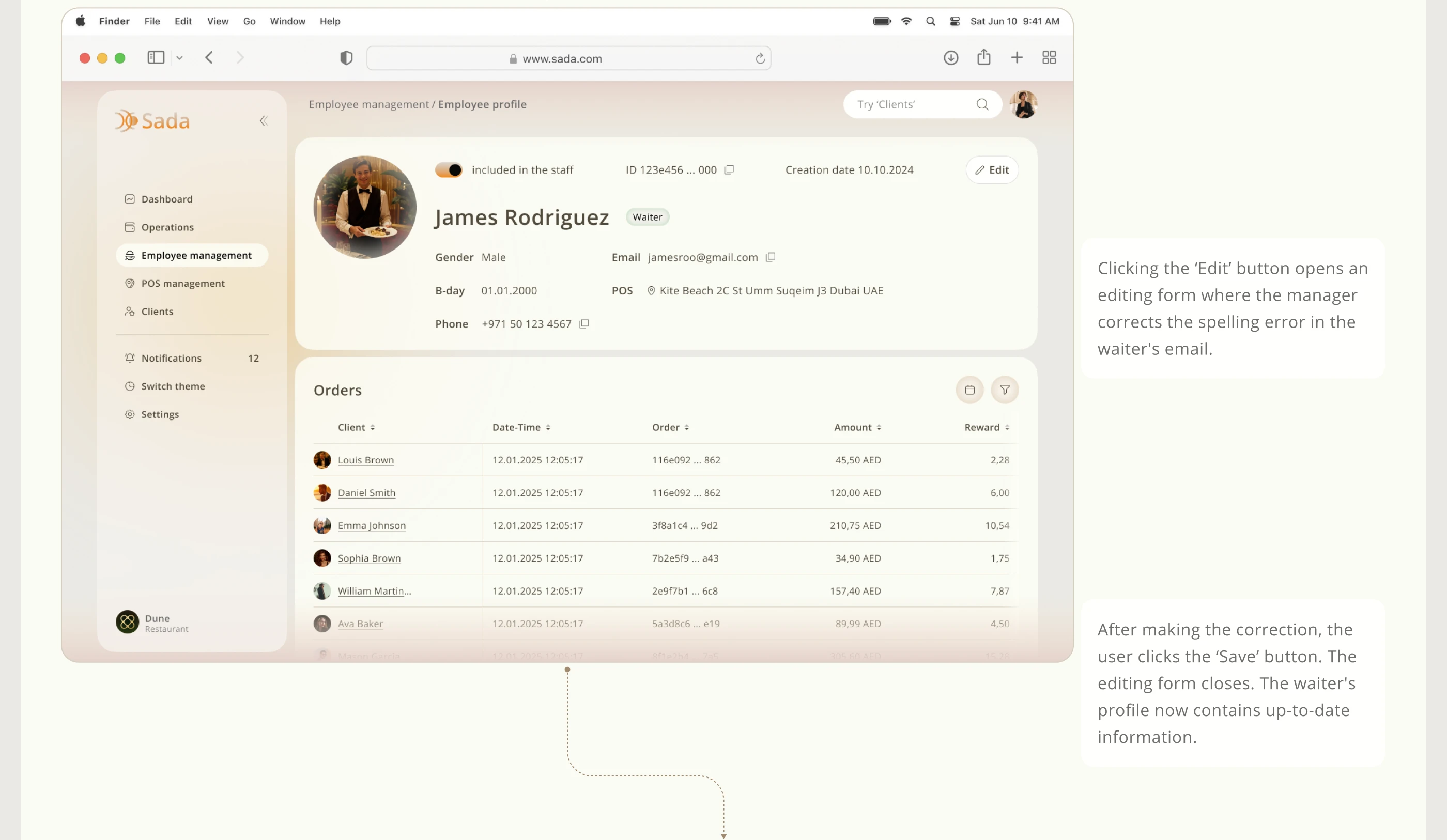Open client Emma Johnson link
This screenshot has width=1447, height=840.
[372, 525]
